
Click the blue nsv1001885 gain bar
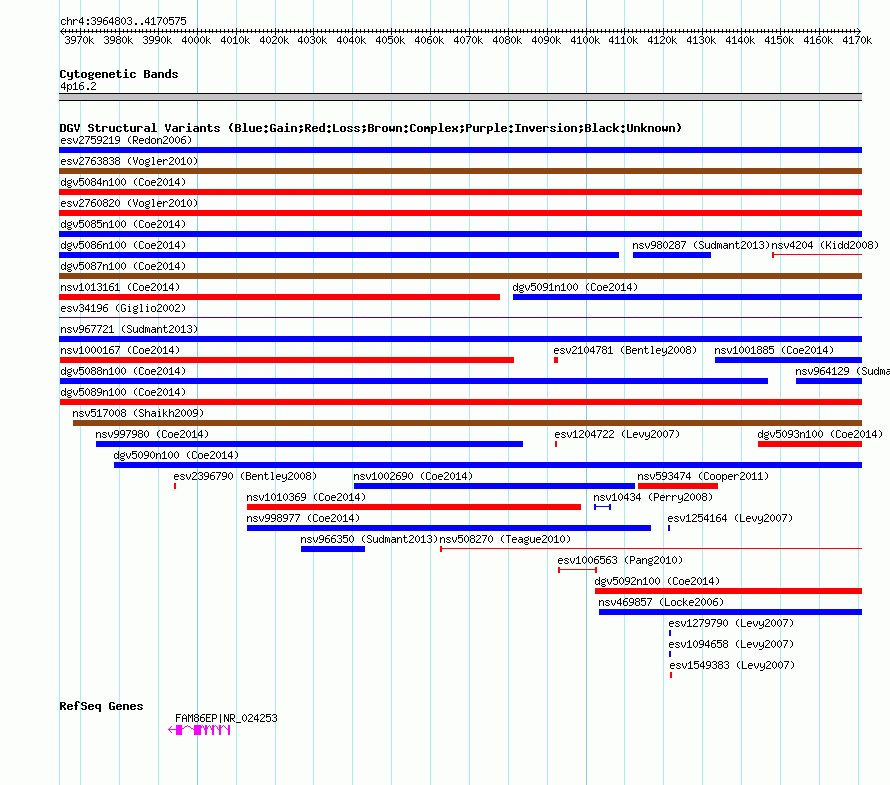pos(788,360)
